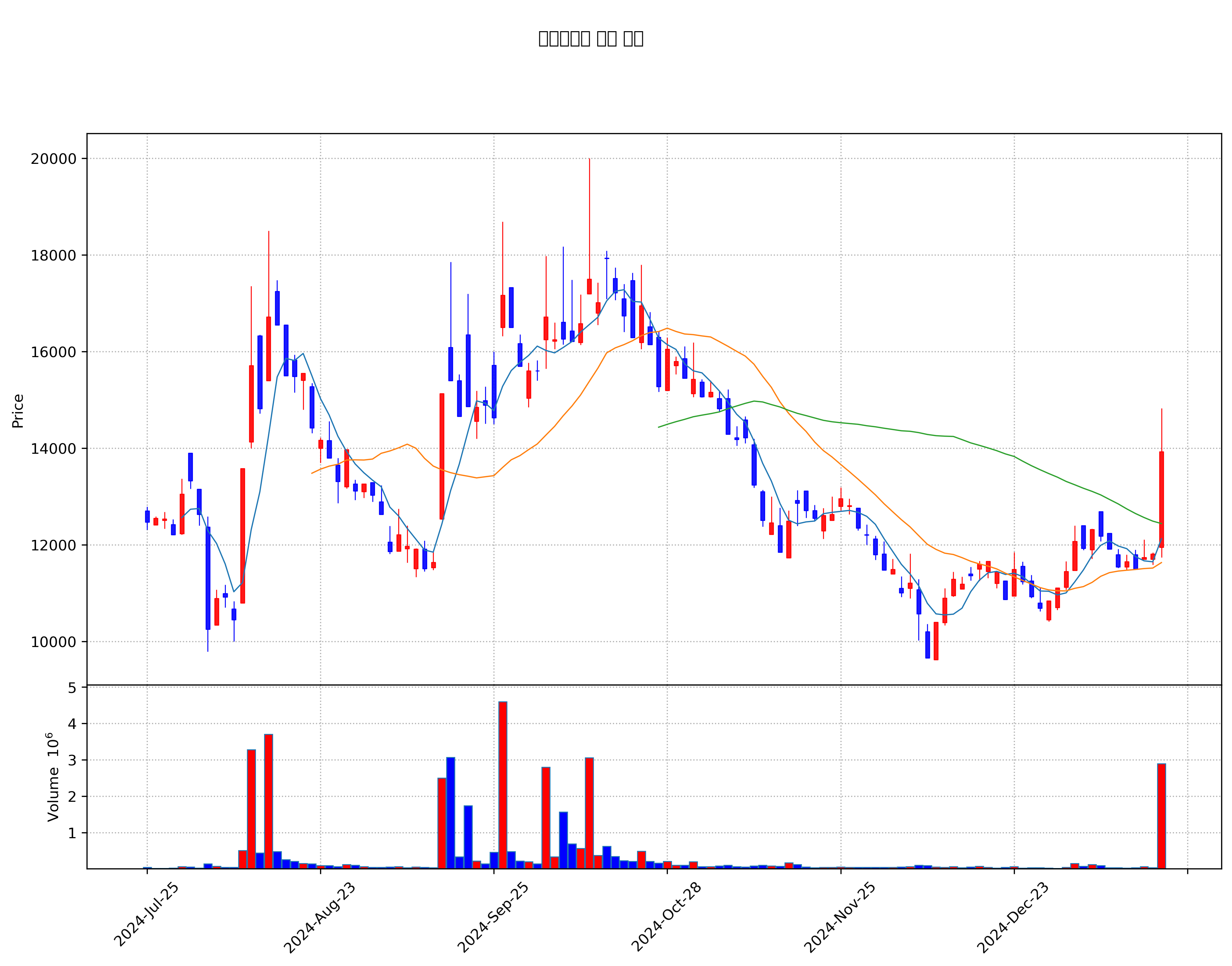Image resolution: width=1232 pixels, height=966 pixels.
Task: Click the Volume 10^6 axis title
Action: point(53,777)
